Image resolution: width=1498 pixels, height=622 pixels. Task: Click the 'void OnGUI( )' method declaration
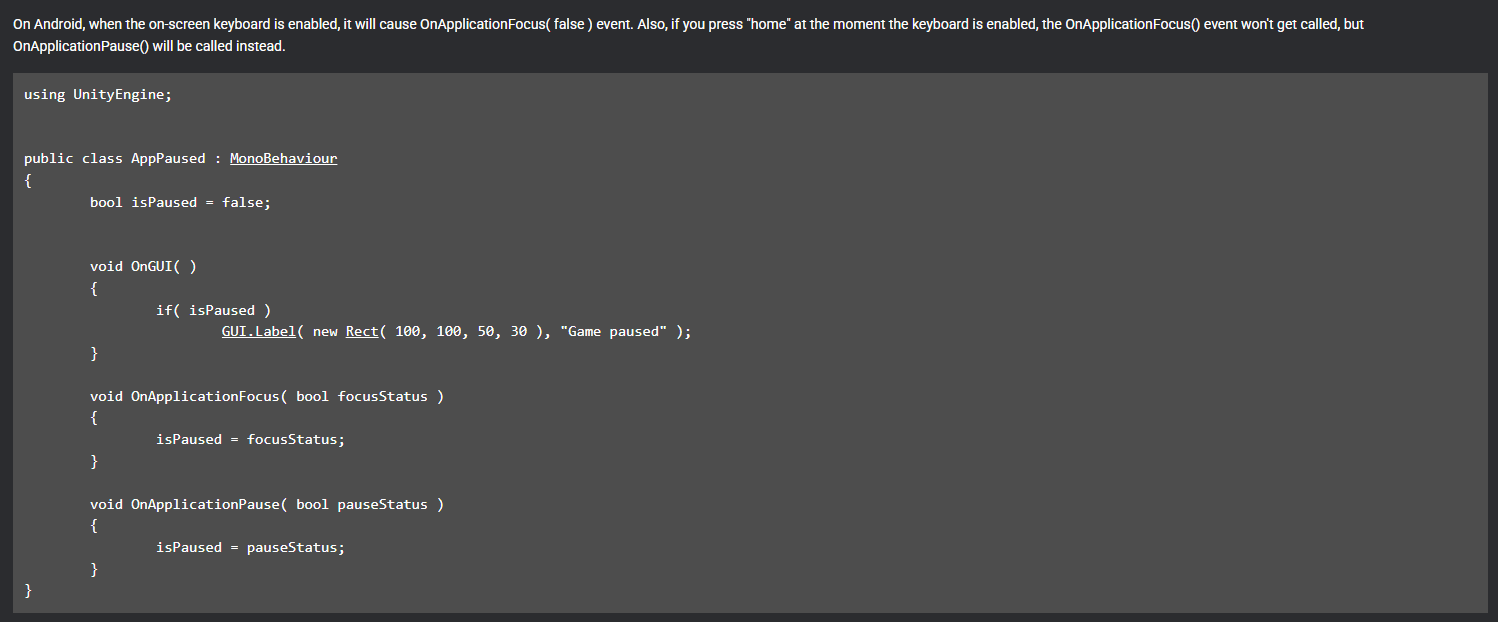(143, 267)
